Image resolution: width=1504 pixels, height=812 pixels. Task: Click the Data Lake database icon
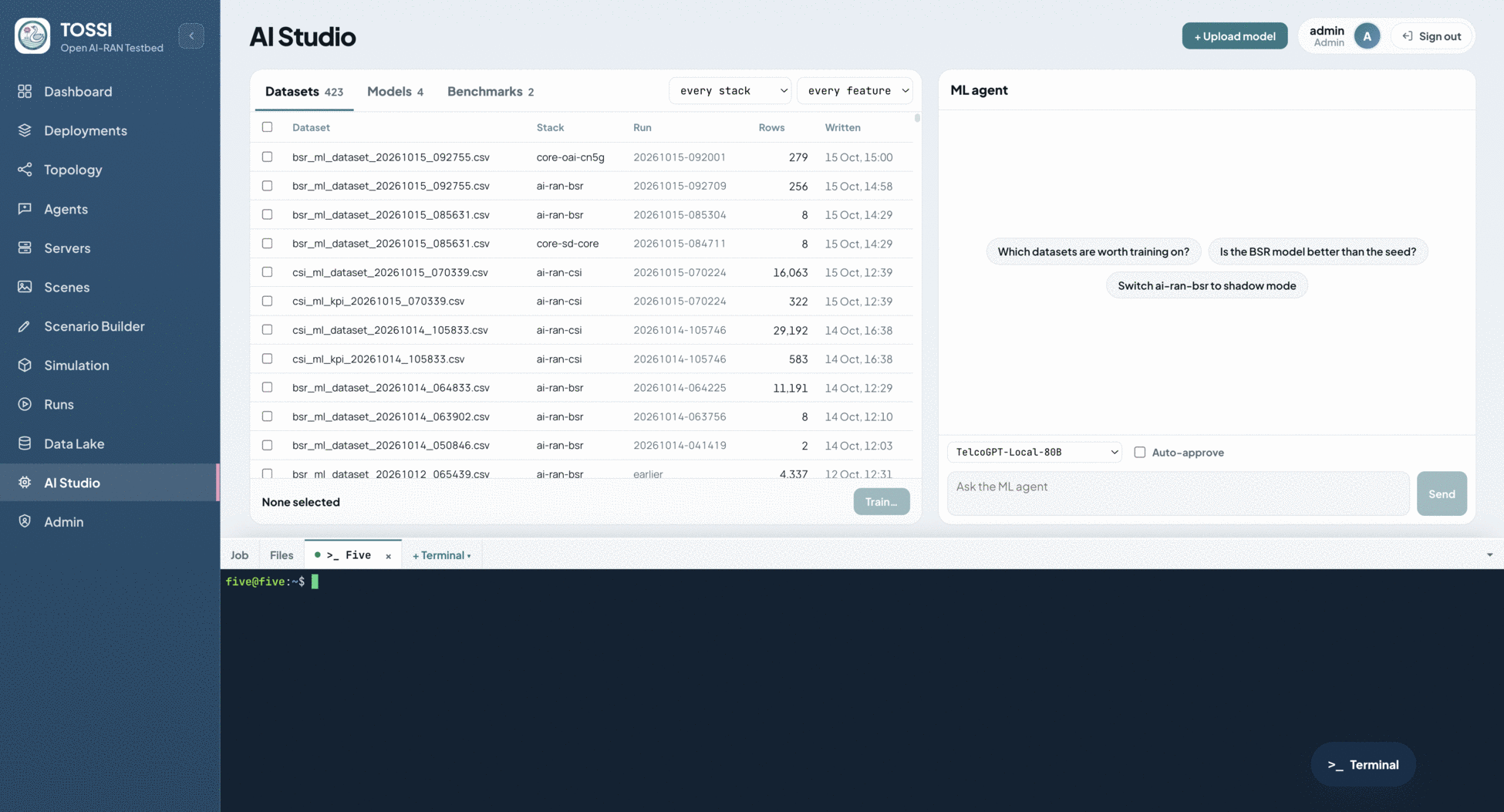click(25, 443)
